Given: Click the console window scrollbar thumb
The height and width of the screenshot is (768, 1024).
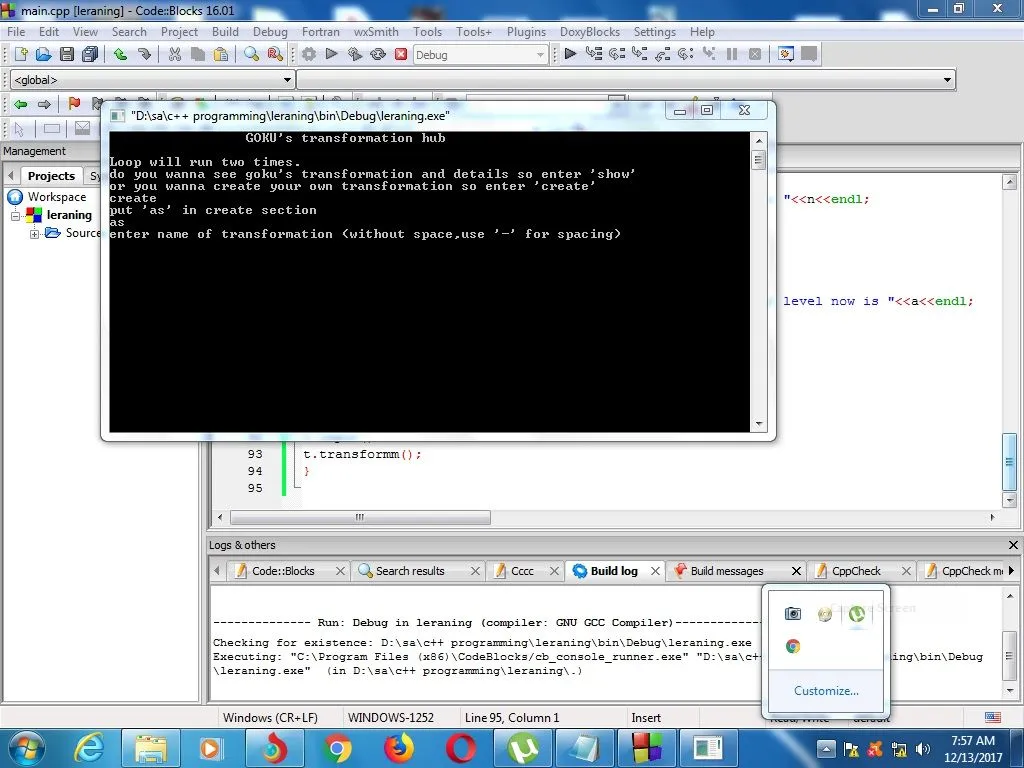Looking at the screenshot, I should tap(758, 160).
